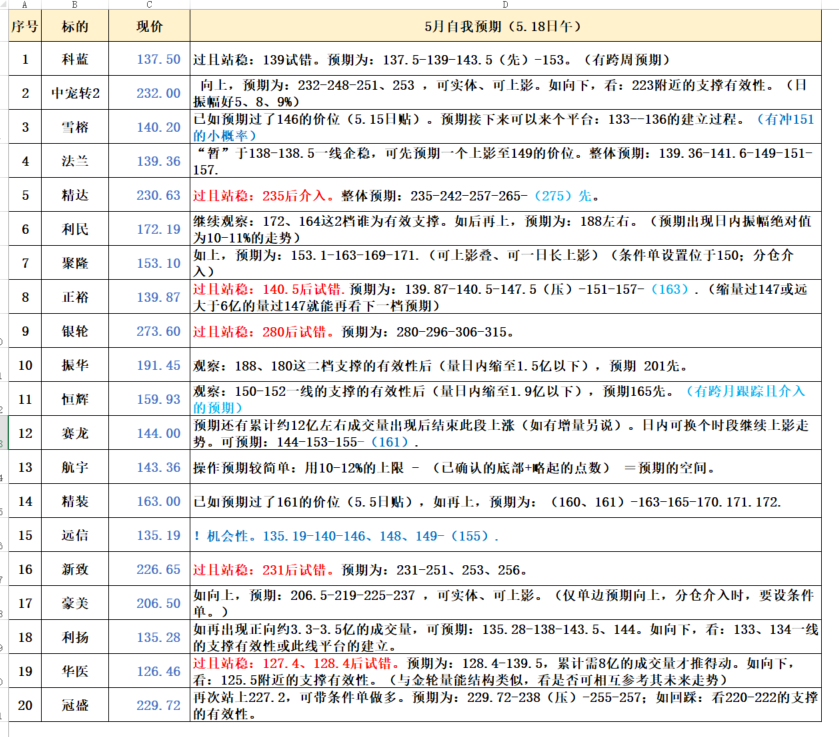Select the cell 中宠转2
The width and height of the screenshot is (839, 737).
pos(75,93)
